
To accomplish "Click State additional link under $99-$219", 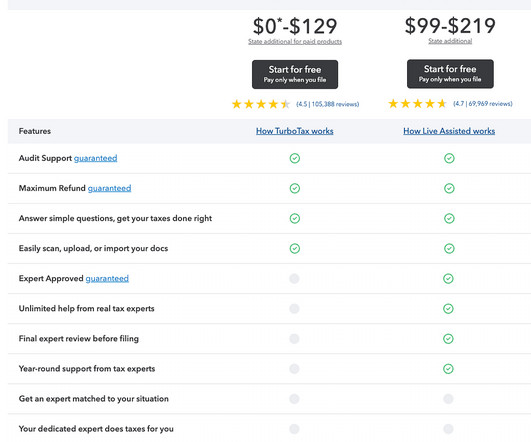I will tap(450, 41).
